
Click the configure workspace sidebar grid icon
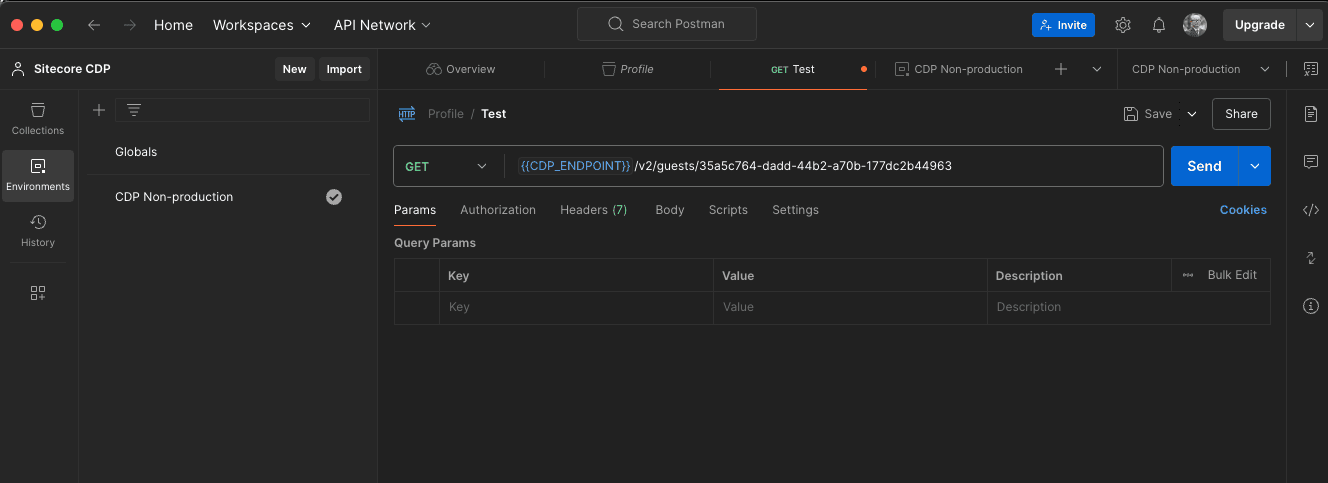[38, 293]
